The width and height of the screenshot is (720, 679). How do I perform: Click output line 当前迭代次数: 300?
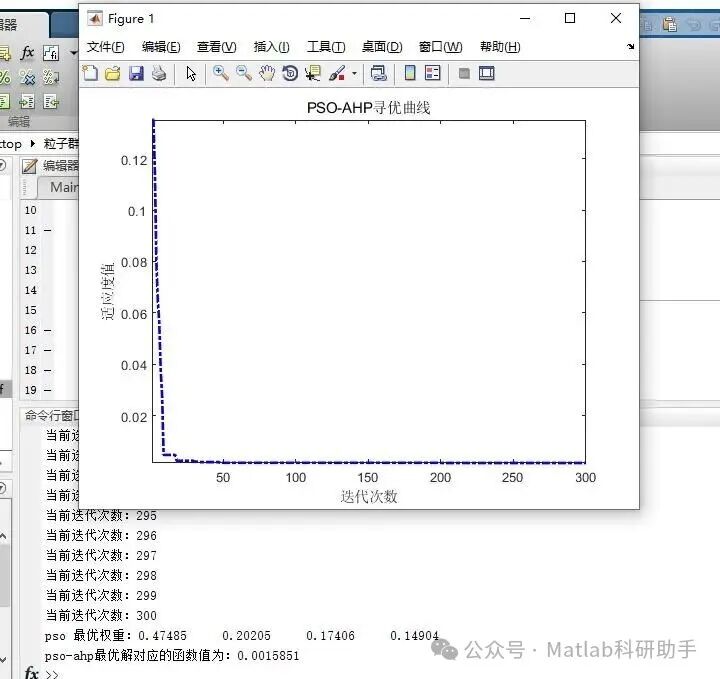click(x=101, y=615)
